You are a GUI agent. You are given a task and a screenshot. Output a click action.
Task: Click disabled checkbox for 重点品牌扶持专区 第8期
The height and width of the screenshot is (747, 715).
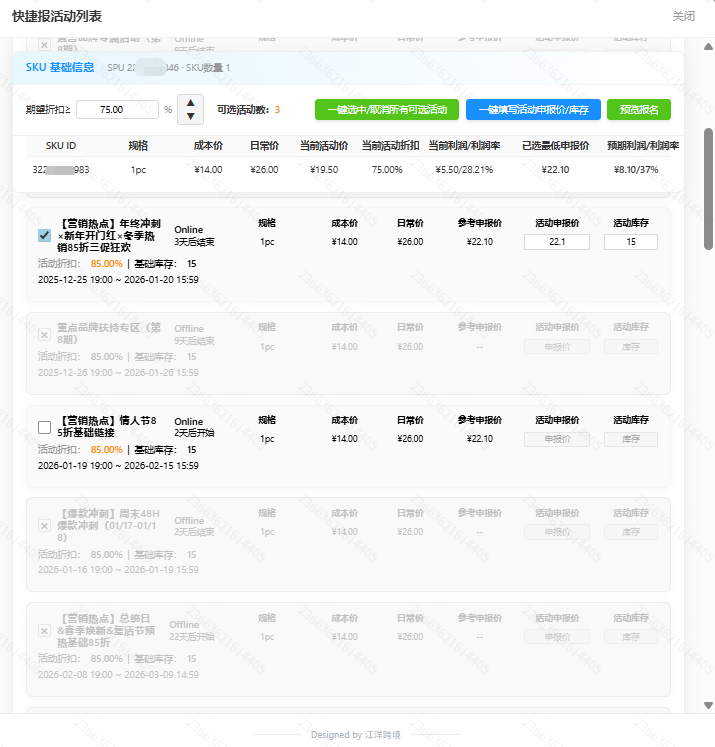(x=44, y=334)
